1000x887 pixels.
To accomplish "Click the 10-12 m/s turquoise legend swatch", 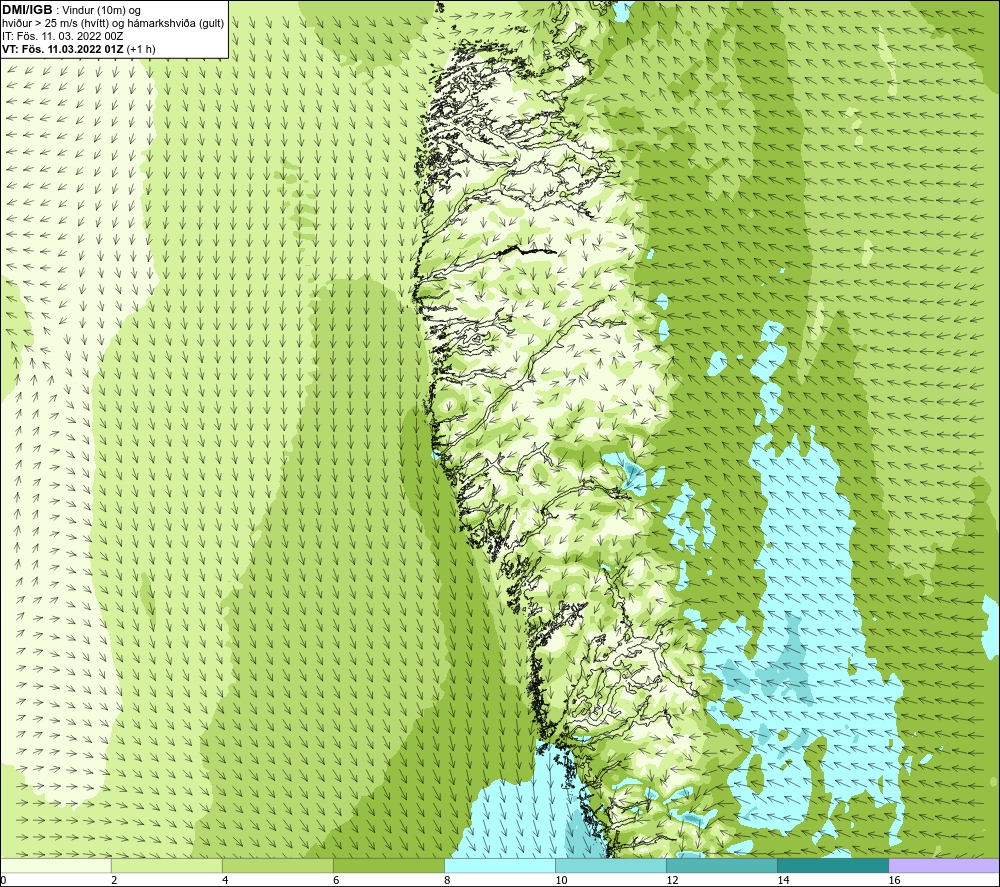I will (611, 866).
